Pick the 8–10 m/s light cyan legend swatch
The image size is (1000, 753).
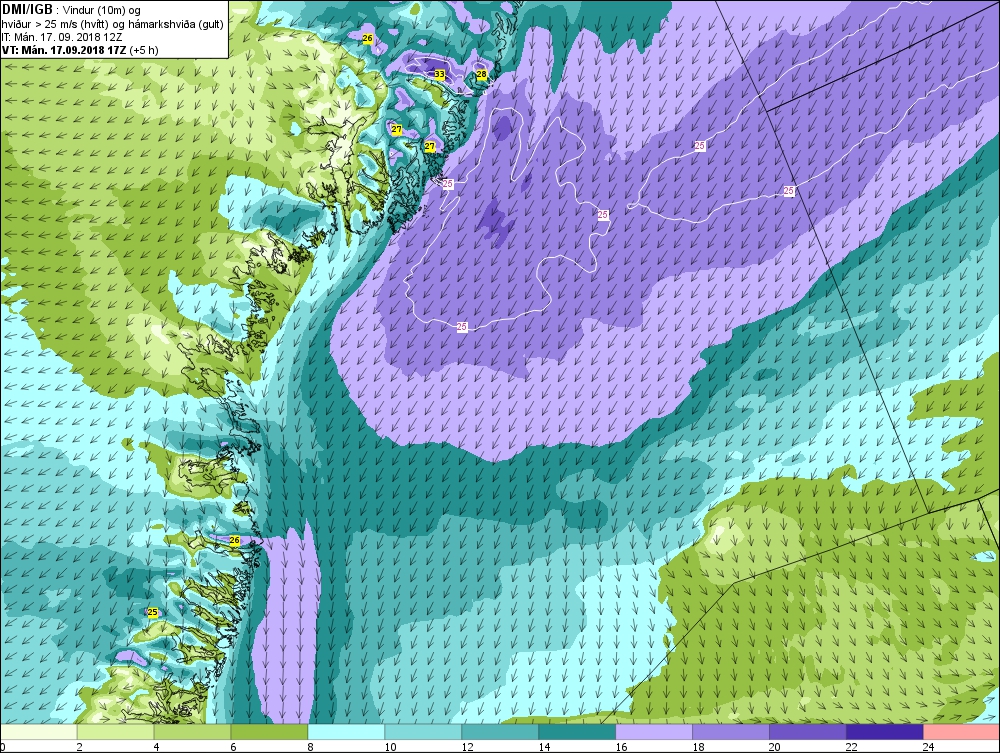click(x=346, y=731)
